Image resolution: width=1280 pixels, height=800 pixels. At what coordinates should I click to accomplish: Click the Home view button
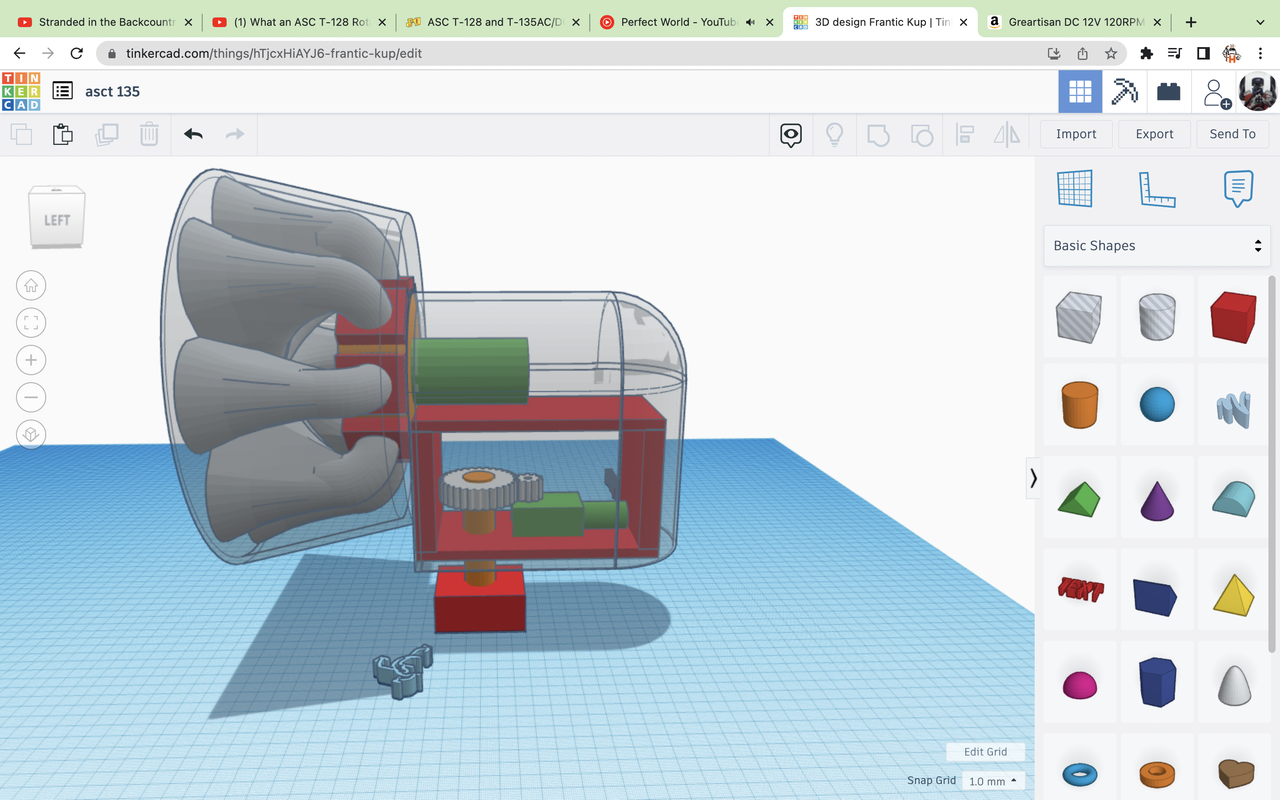31,286
